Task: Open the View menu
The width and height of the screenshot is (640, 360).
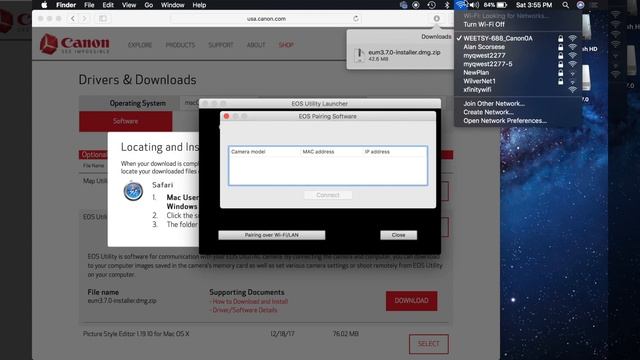Action: [x=129, y=5]
